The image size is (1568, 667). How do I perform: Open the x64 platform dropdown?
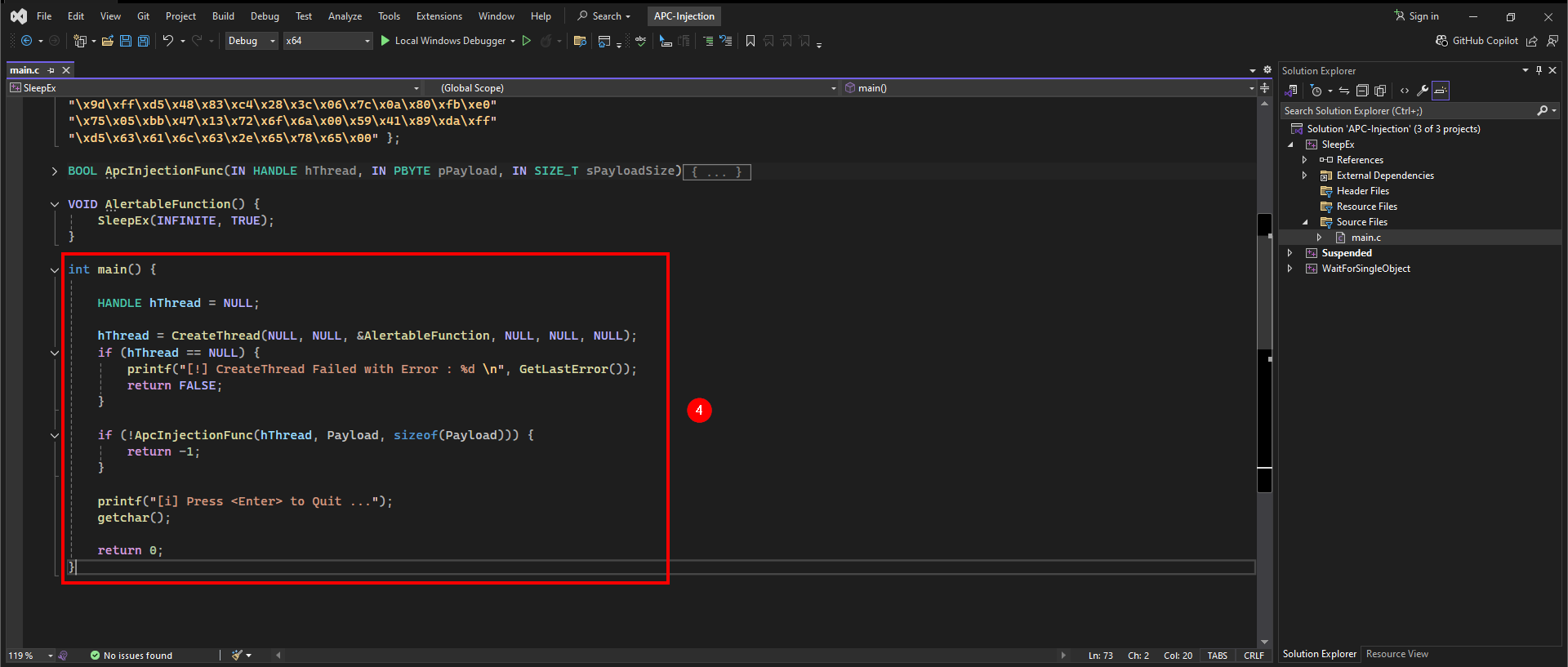tap(327, 41)
